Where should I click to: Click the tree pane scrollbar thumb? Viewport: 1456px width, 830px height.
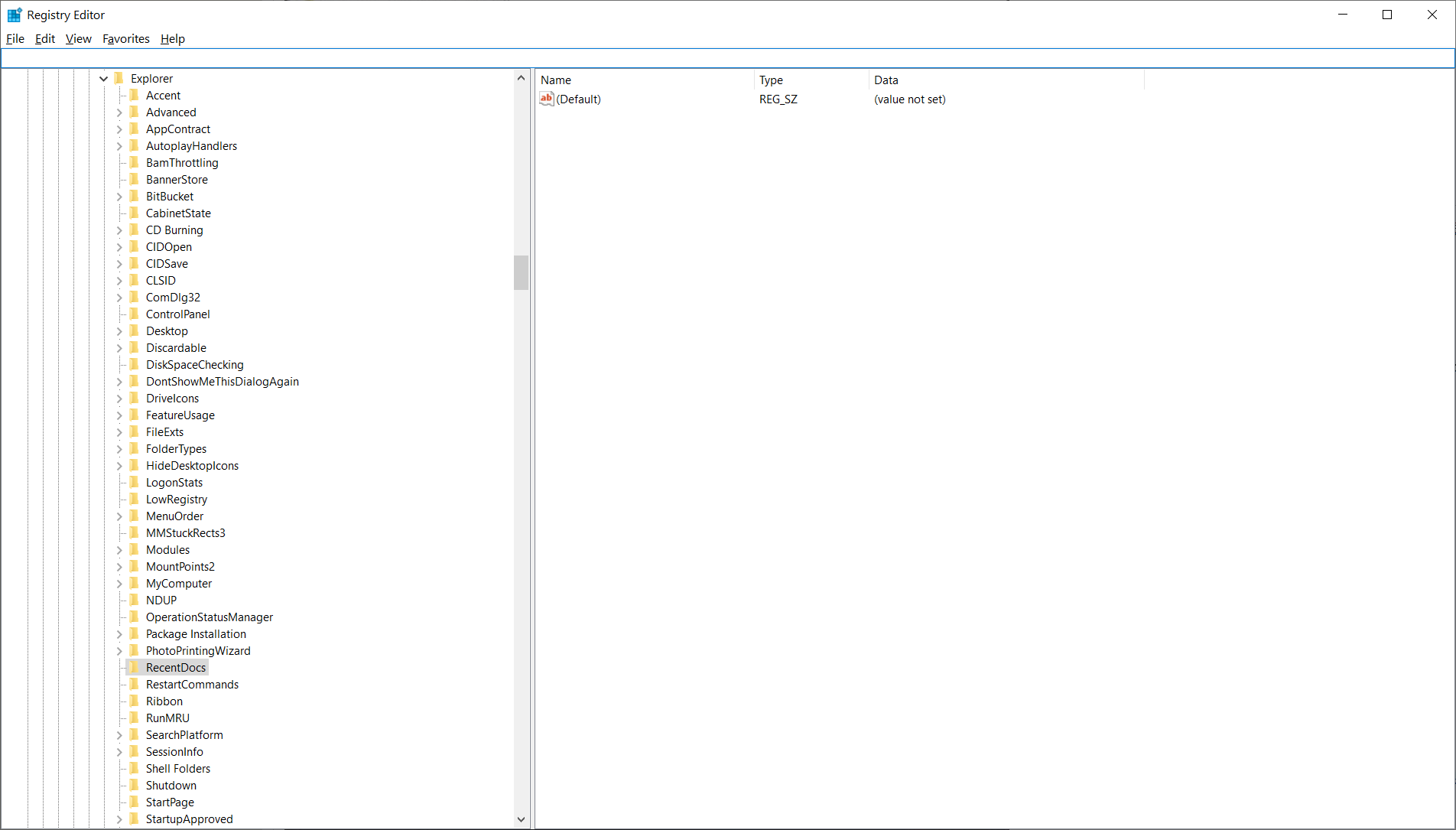[x=521, y=272]
